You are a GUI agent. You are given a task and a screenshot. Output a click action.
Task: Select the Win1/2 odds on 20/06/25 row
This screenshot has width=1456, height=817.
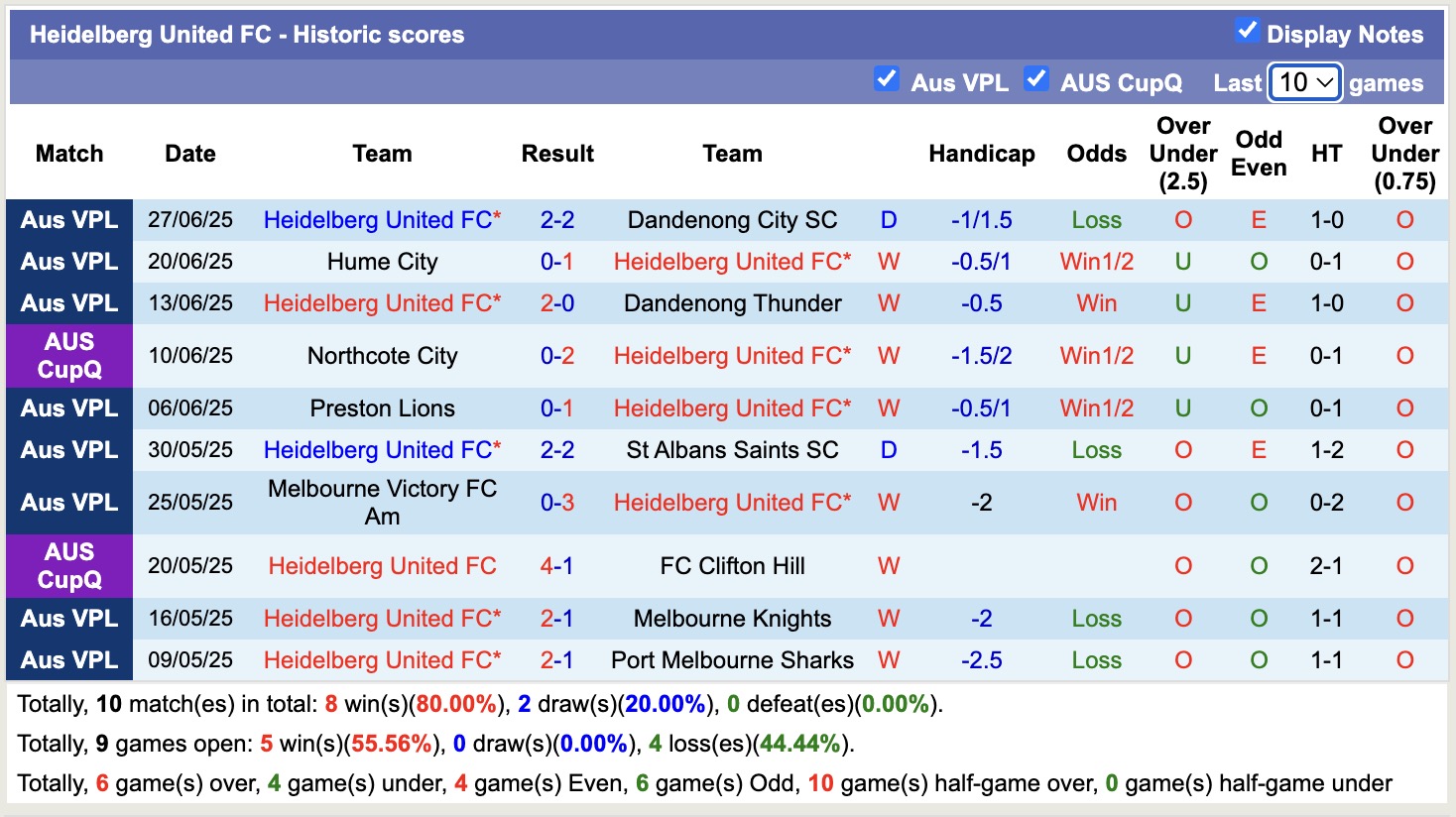[x=1096, y=262]
